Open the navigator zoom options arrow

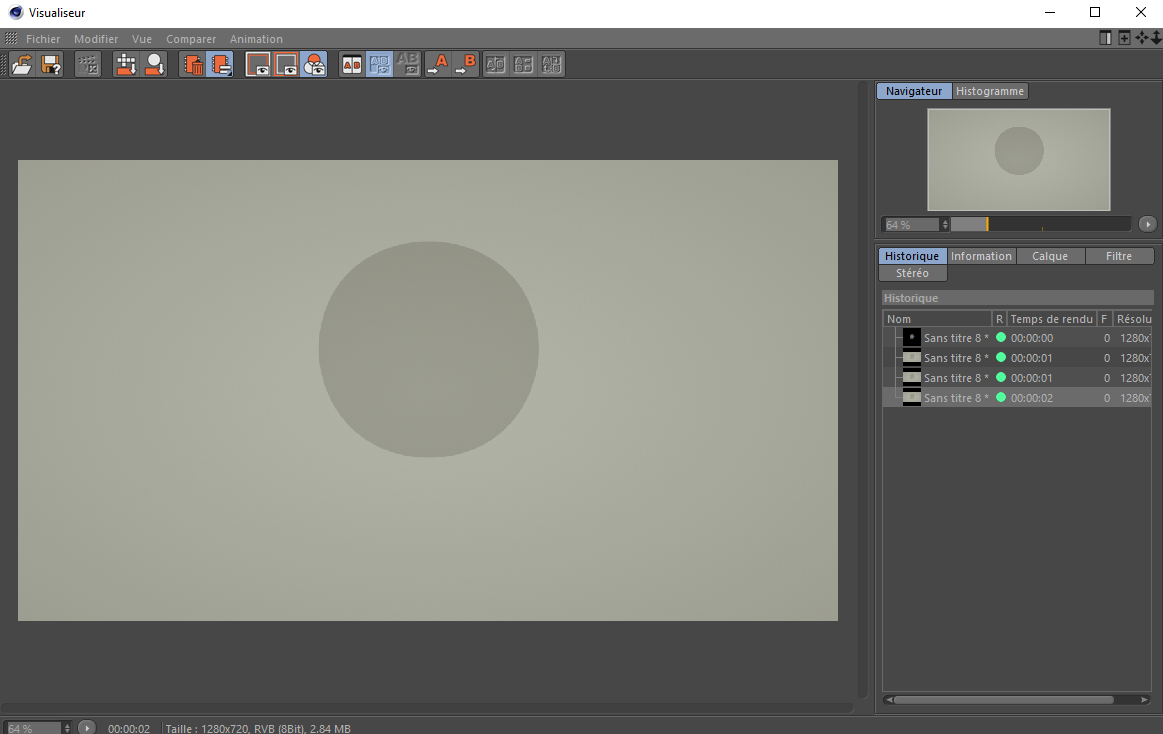(1147, 224)
